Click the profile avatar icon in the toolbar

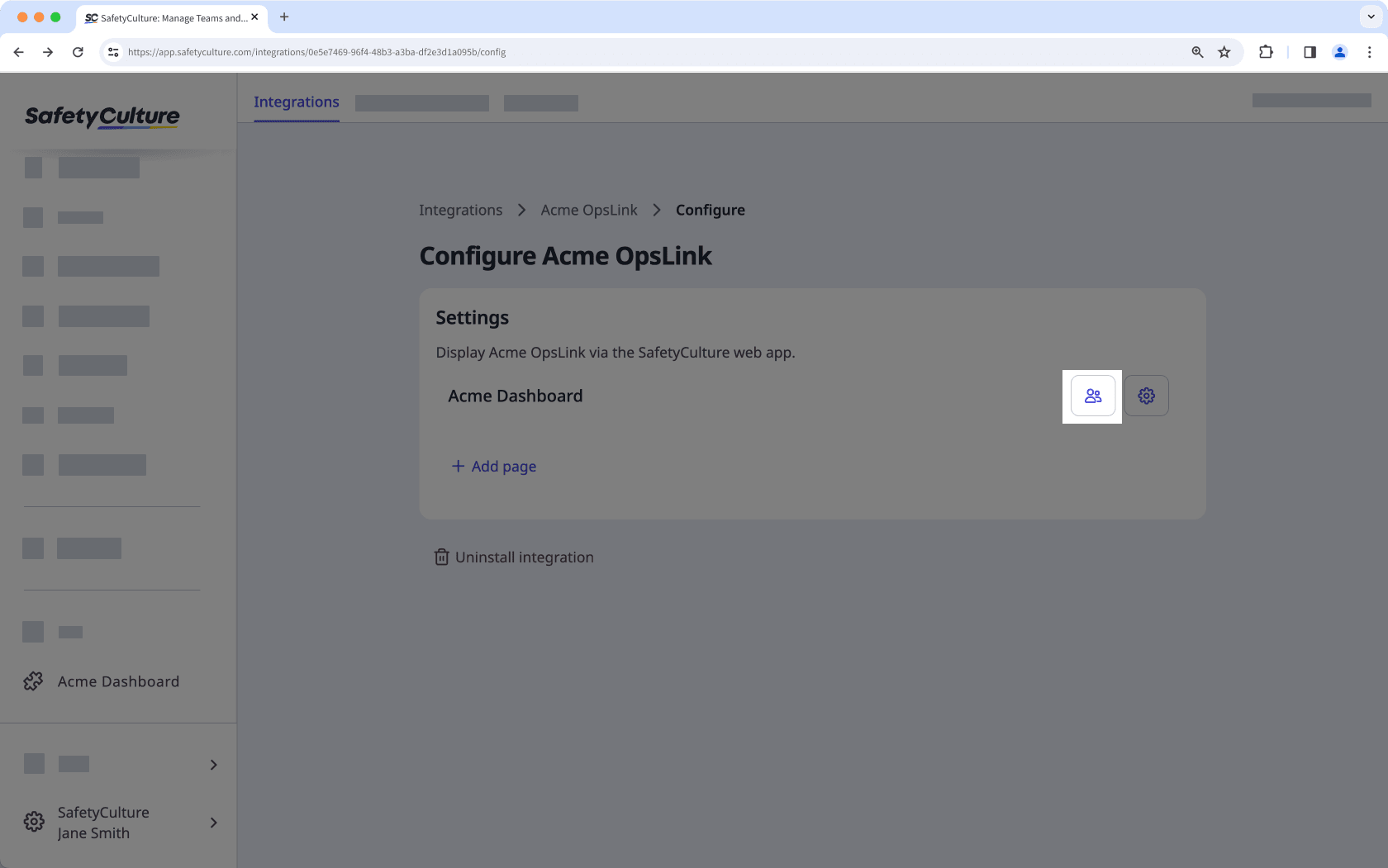click(x=1340, y=52)
